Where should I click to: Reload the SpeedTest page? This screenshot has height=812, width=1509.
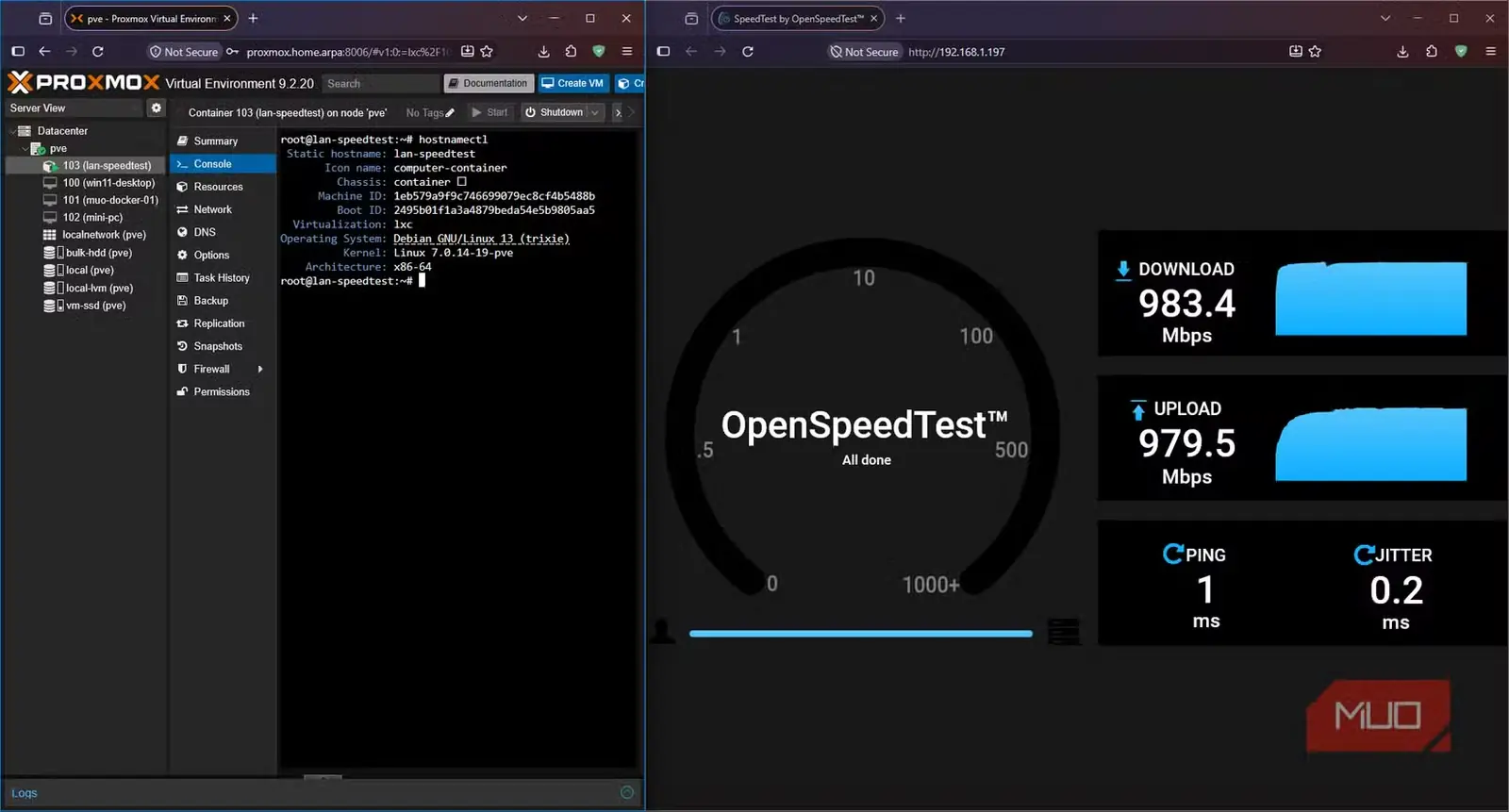point(748,52)
